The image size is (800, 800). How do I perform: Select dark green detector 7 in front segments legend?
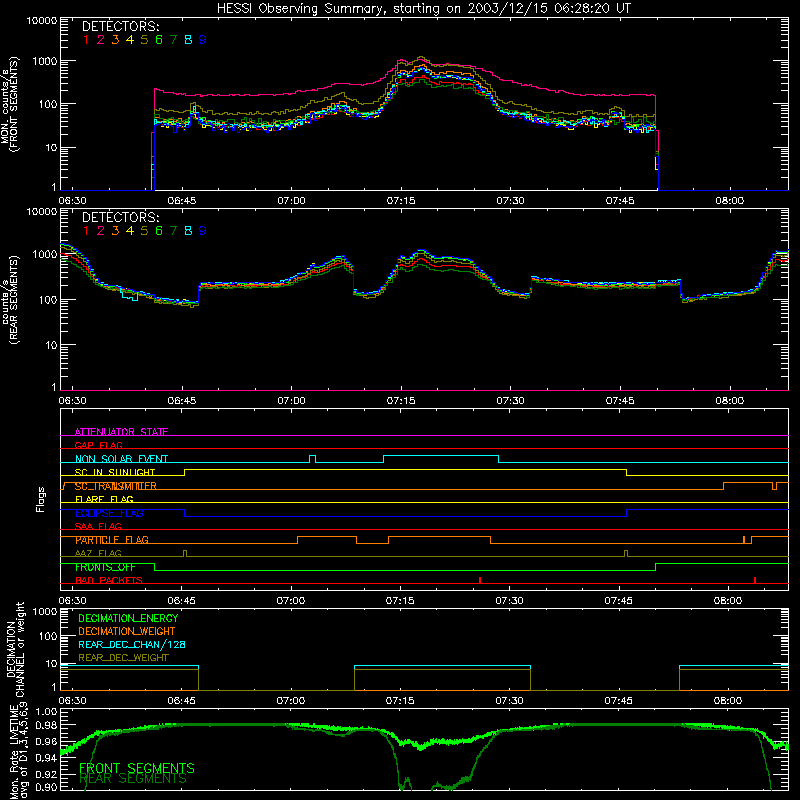173,40
